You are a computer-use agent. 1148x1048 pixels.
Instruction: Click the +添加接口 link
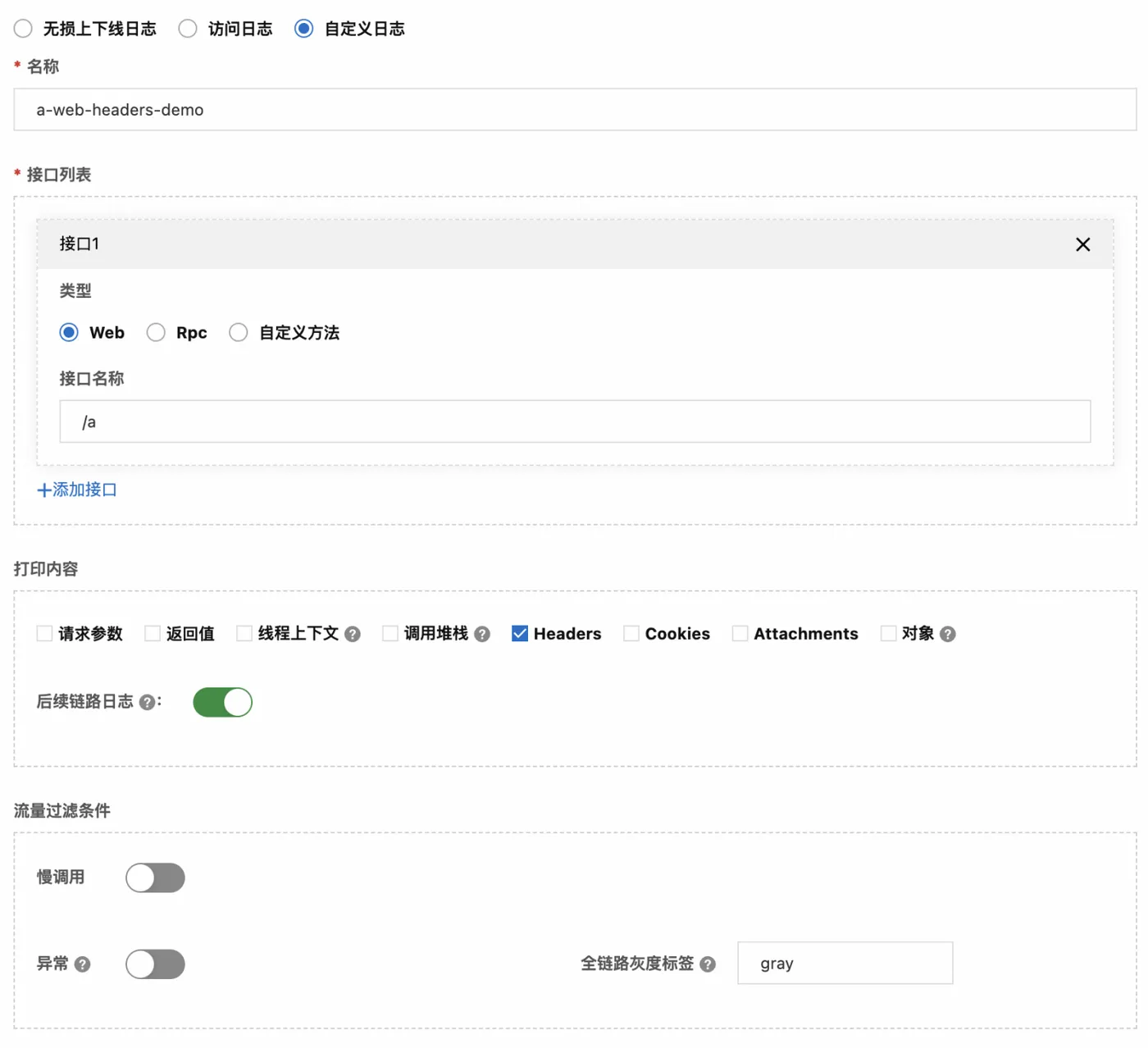(x=77, y=490)
